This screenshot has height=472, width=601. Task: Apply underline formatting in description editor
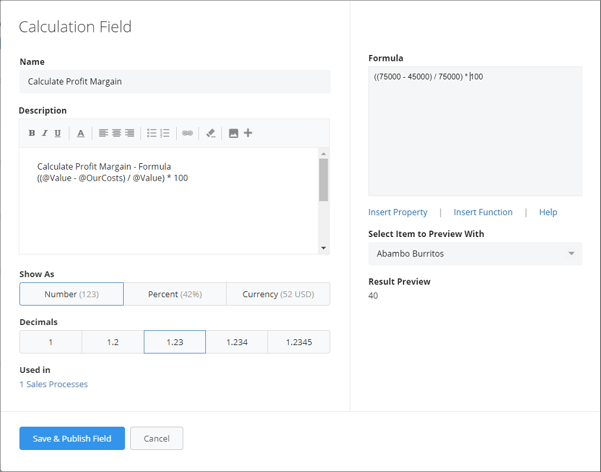57,133
